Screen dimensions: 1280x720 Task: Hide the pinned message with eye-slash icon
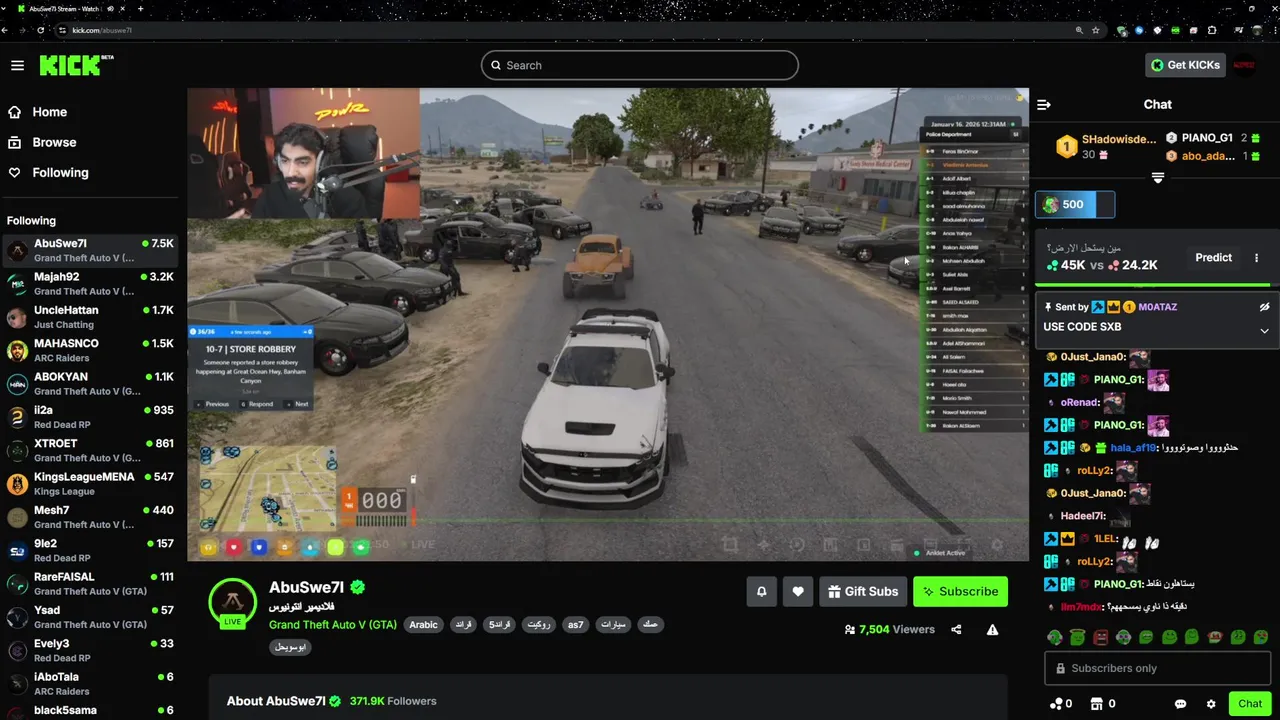point(1264,307)
